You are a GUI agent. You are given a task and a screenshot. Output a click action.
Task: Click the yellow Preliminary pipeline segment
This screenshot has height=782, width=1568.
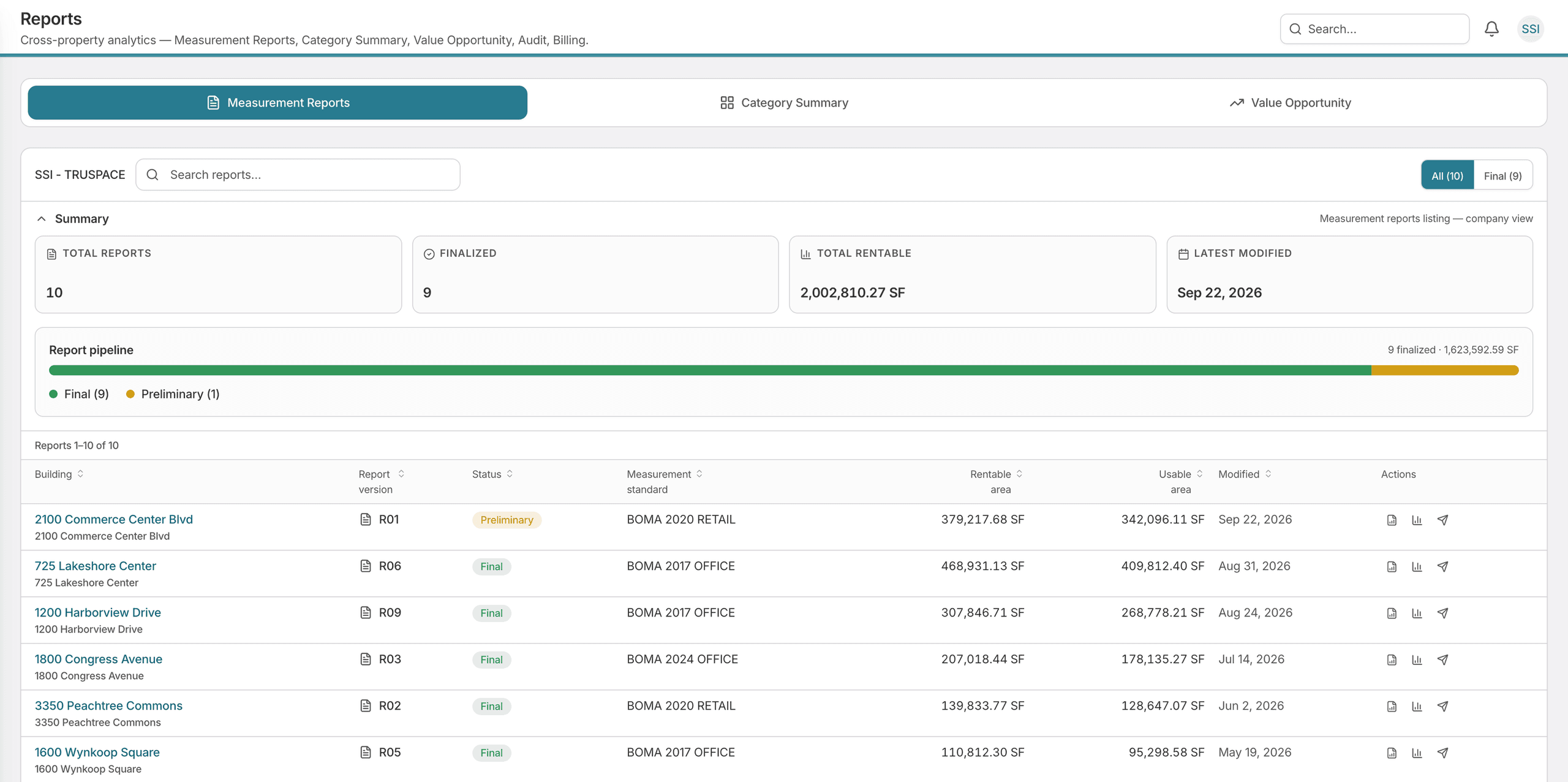click(1445, 370)
